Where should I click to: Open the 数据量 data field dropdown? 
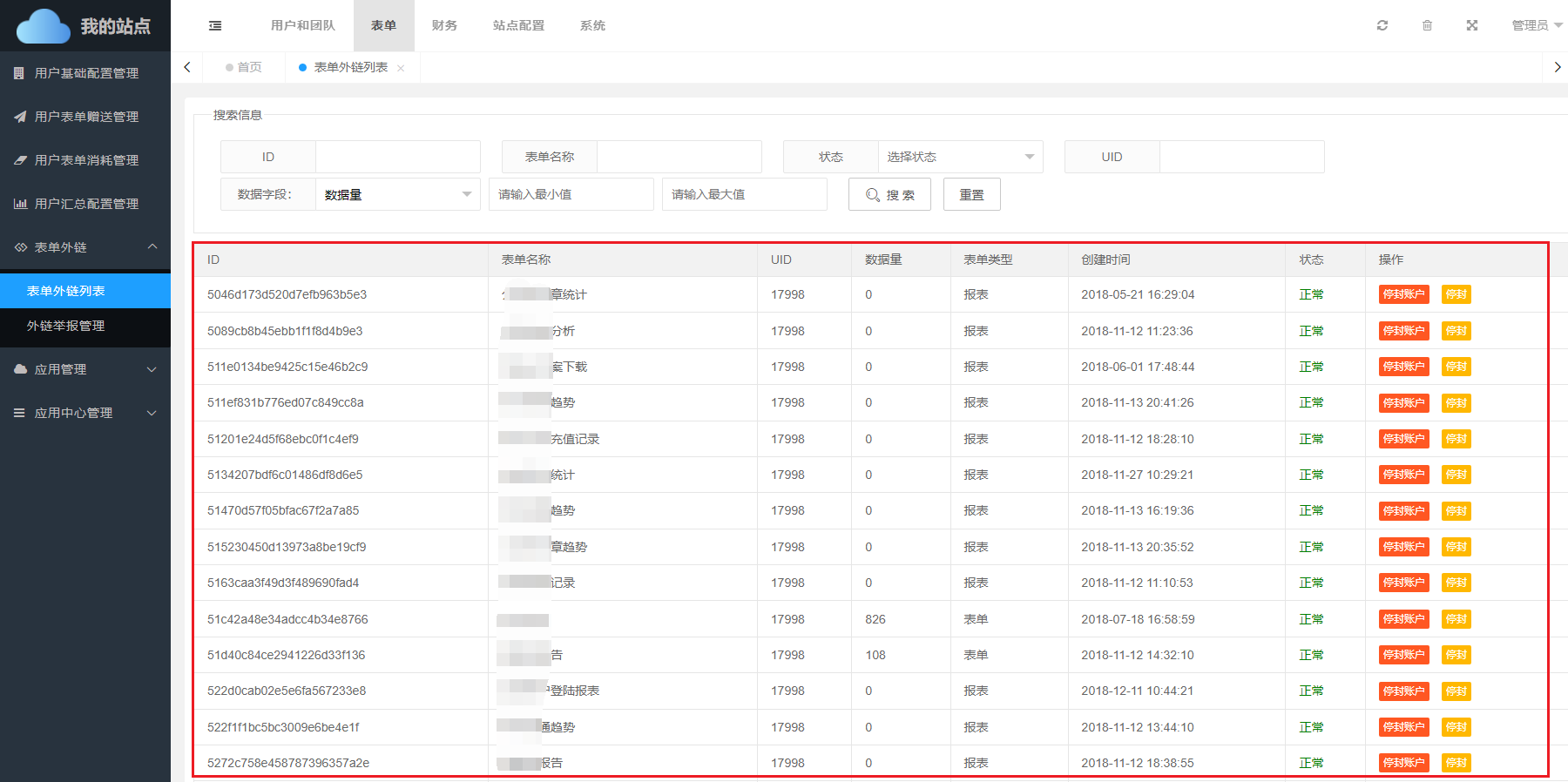(x=396, y=194)
